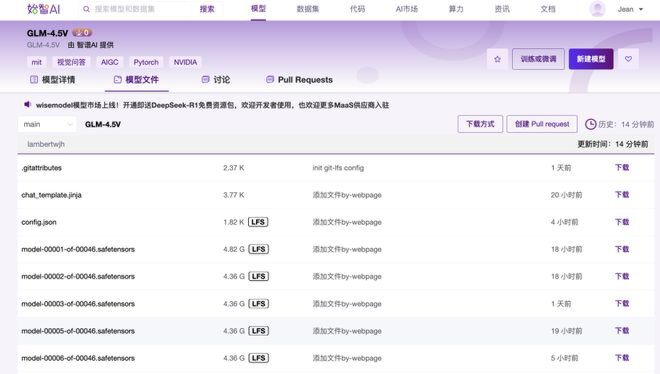Open the user avatar icon

(597, 9)
